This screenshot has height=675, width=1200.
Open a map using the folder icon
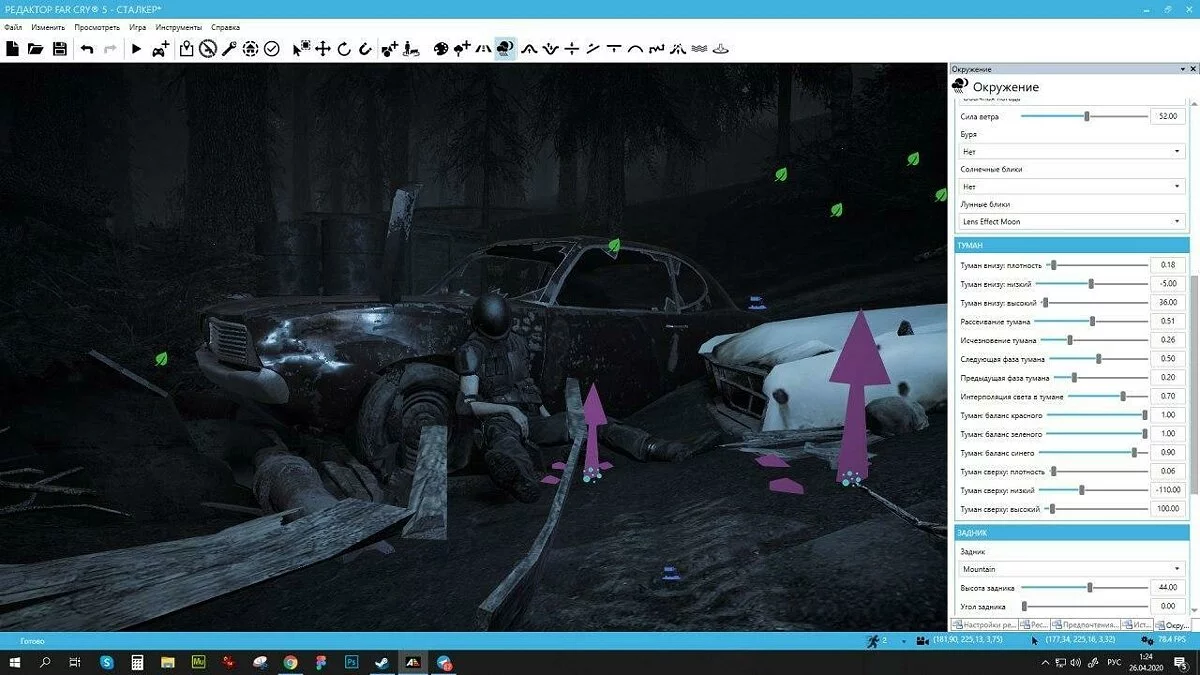pyautogui.click(x=36, y=48)
